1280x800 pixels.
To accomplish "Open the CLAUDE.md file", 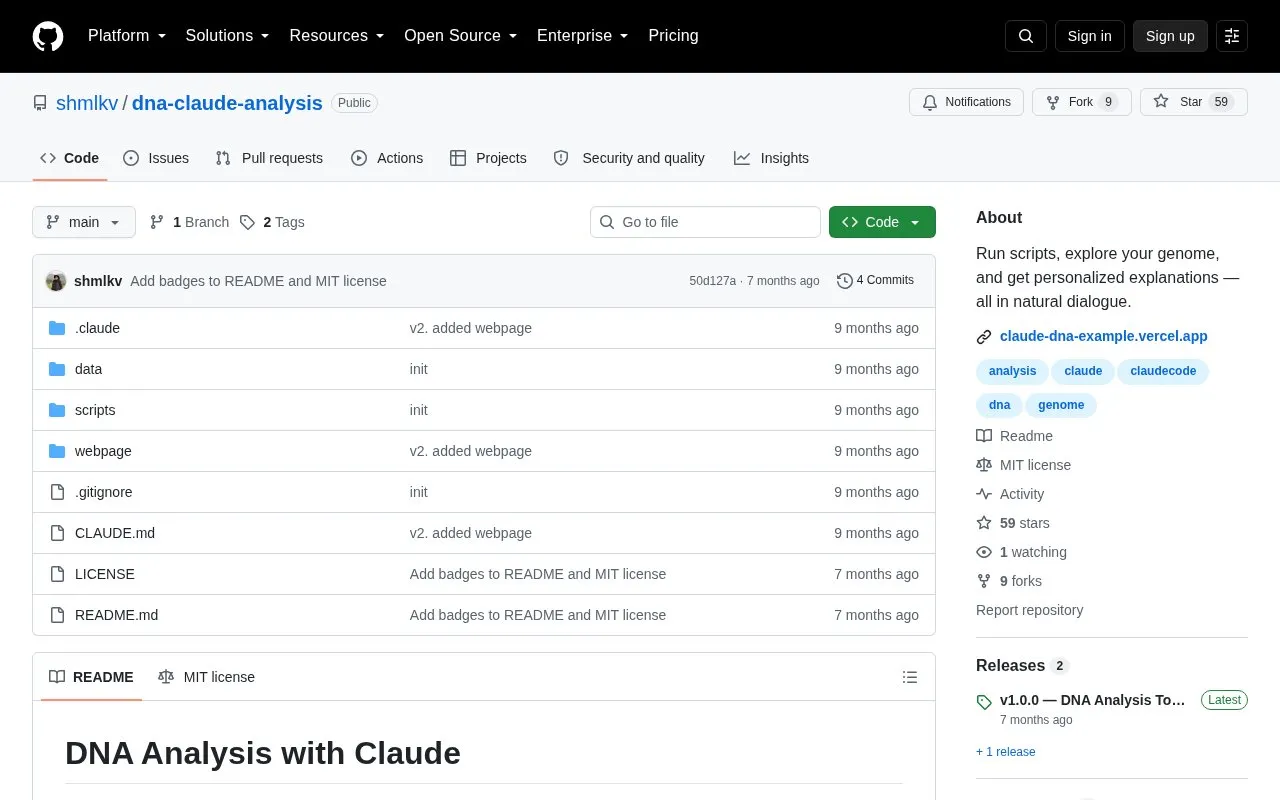I will (115, 533).
